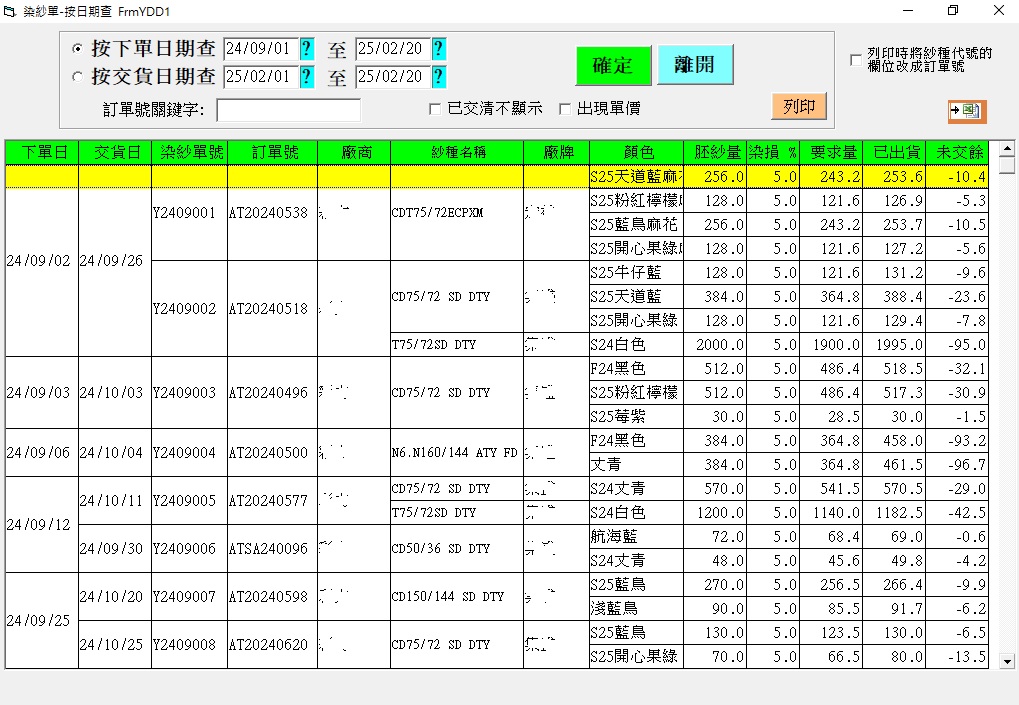Click the Excel export icon
1019x705 pixels.
point(967,111)
